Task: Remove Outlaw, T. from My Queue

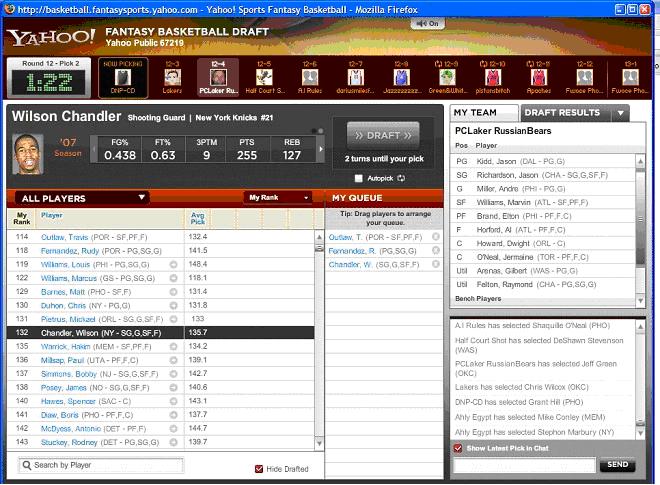Action: pyautogui.click(x=436, y=237)
